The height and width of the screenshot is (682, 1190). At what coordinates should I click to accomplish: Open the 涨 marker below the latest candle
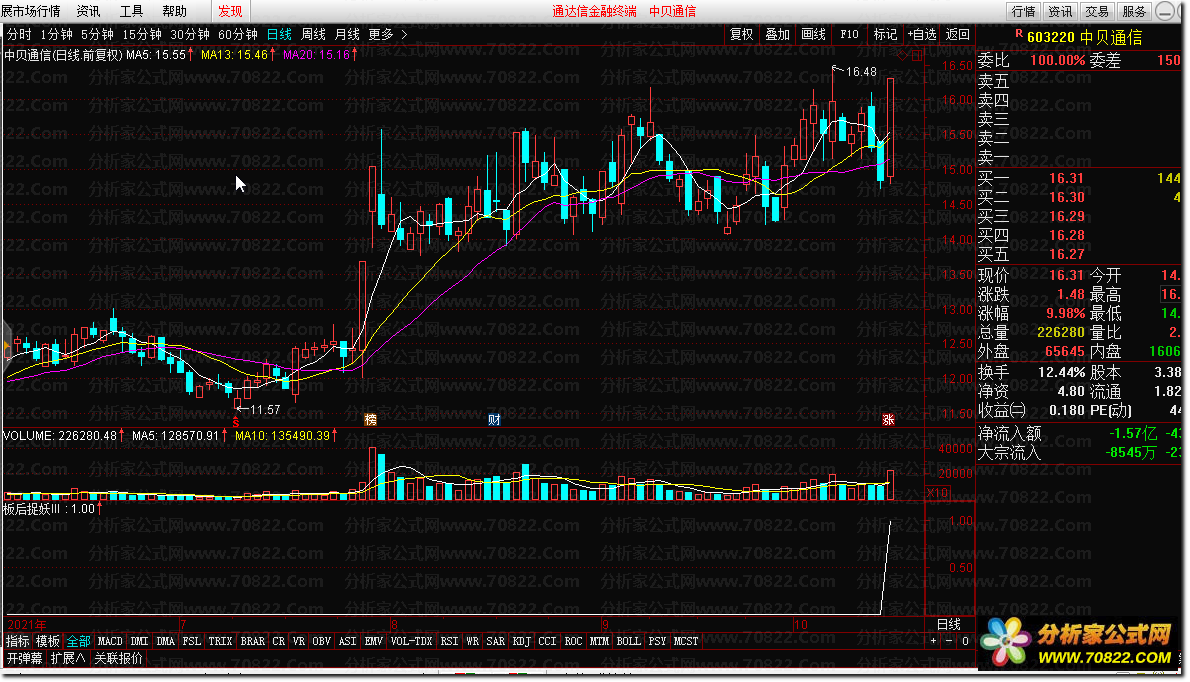click(x=888, y=420)
